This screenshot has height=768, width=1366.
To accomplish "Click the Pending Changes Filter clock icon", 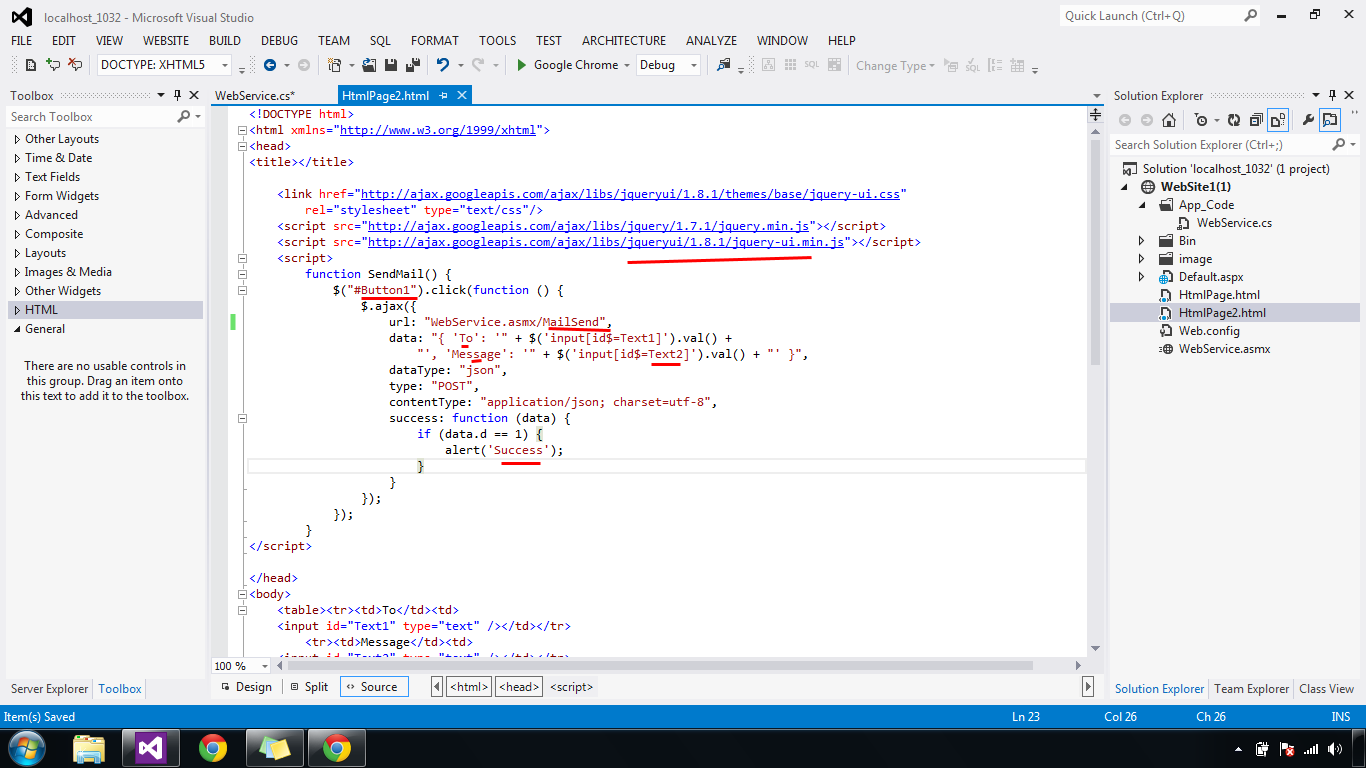I will tap(1201, 120).
